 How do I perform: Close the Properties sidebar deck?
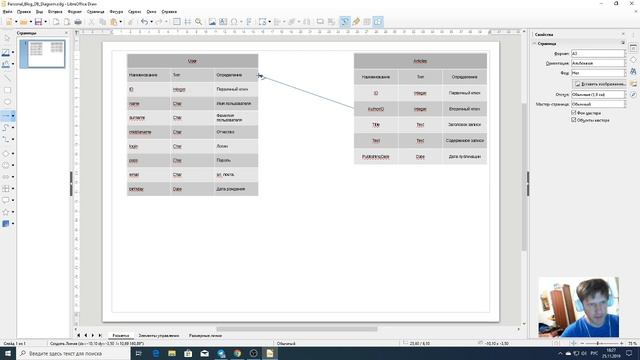click(623, 34)
